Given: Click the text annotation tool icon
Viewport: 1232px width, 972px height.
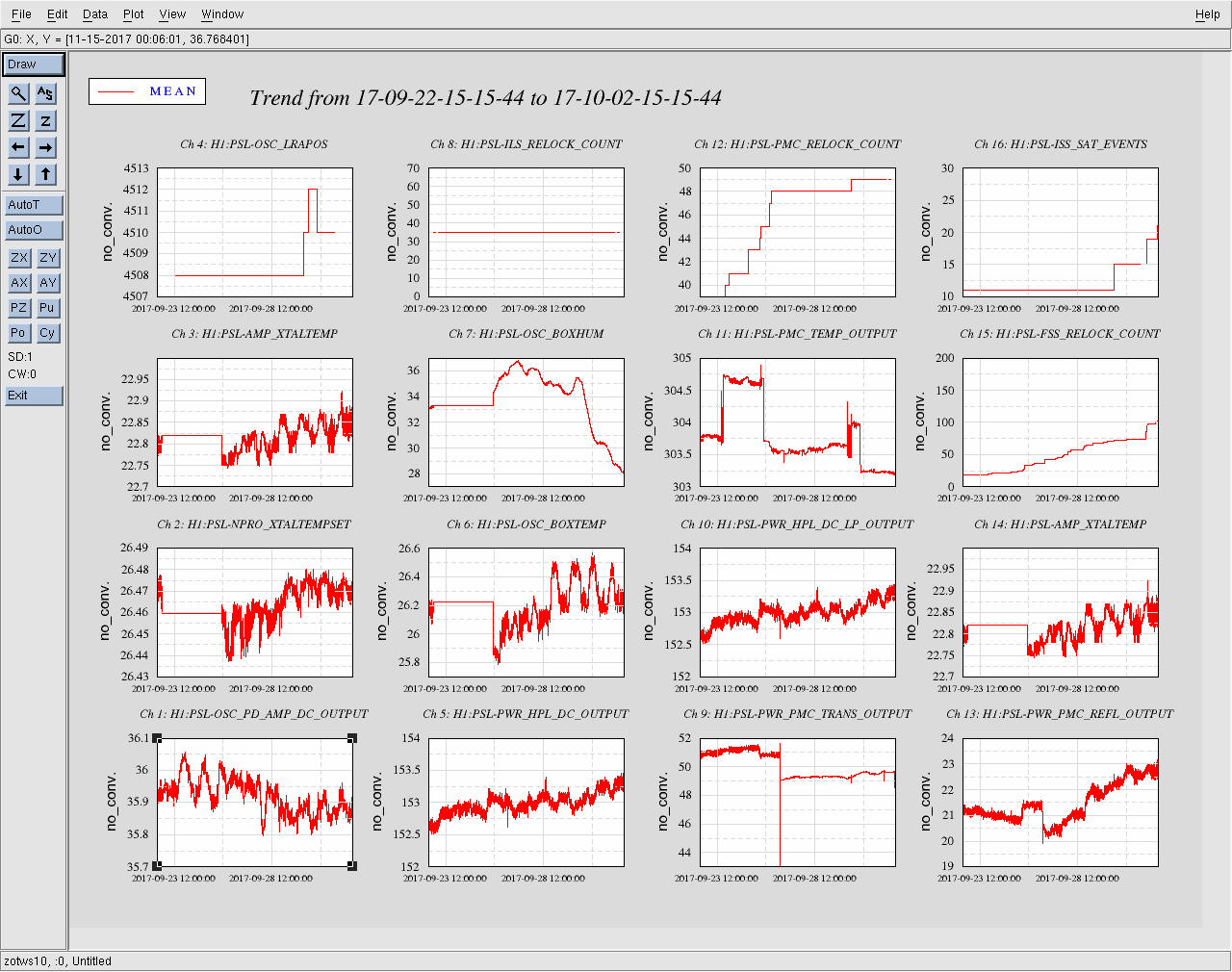Looking at the screenshot, I should coord(45,93).
